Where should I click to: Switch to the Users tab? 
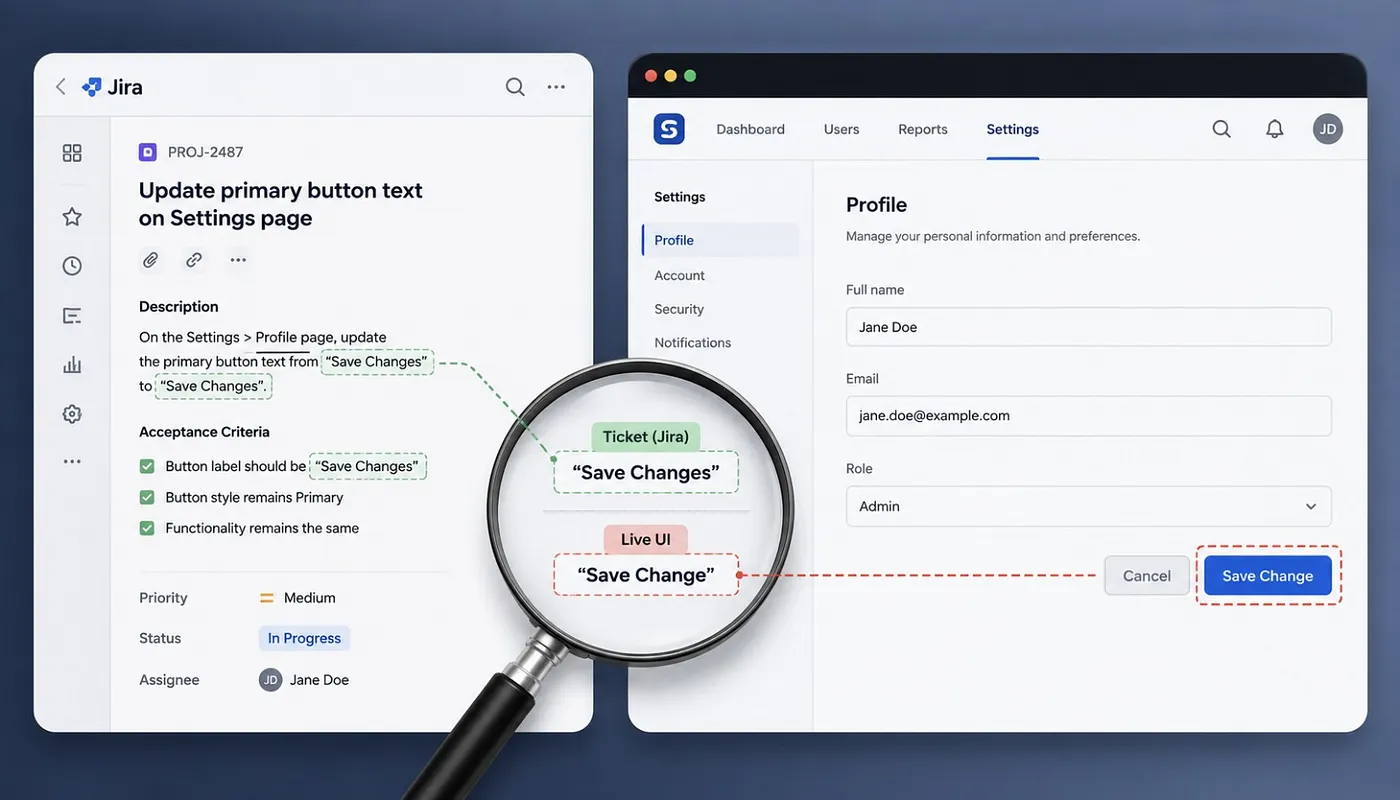841,129
